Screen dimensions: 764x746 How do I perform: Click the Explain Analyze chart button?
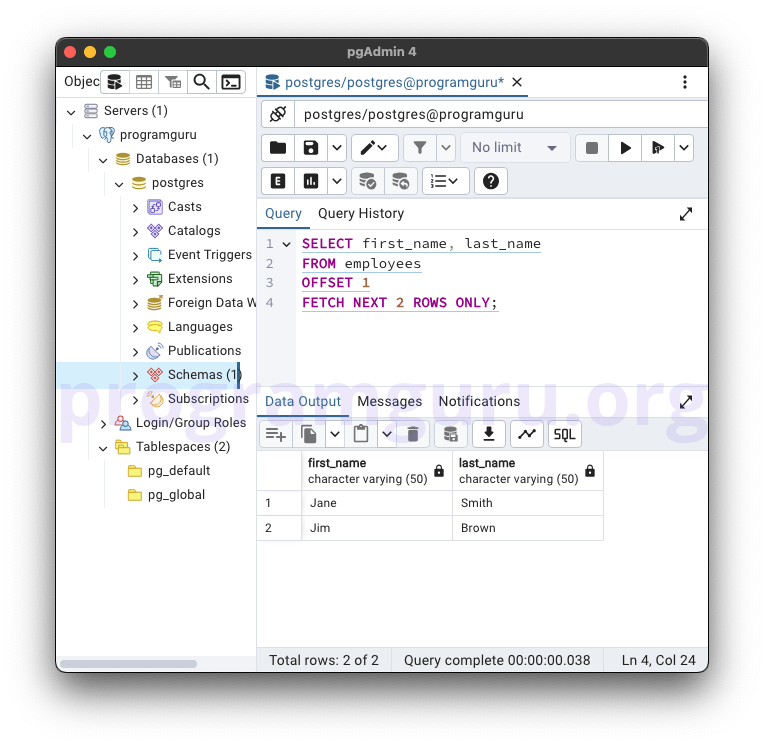tap(311, 182)
